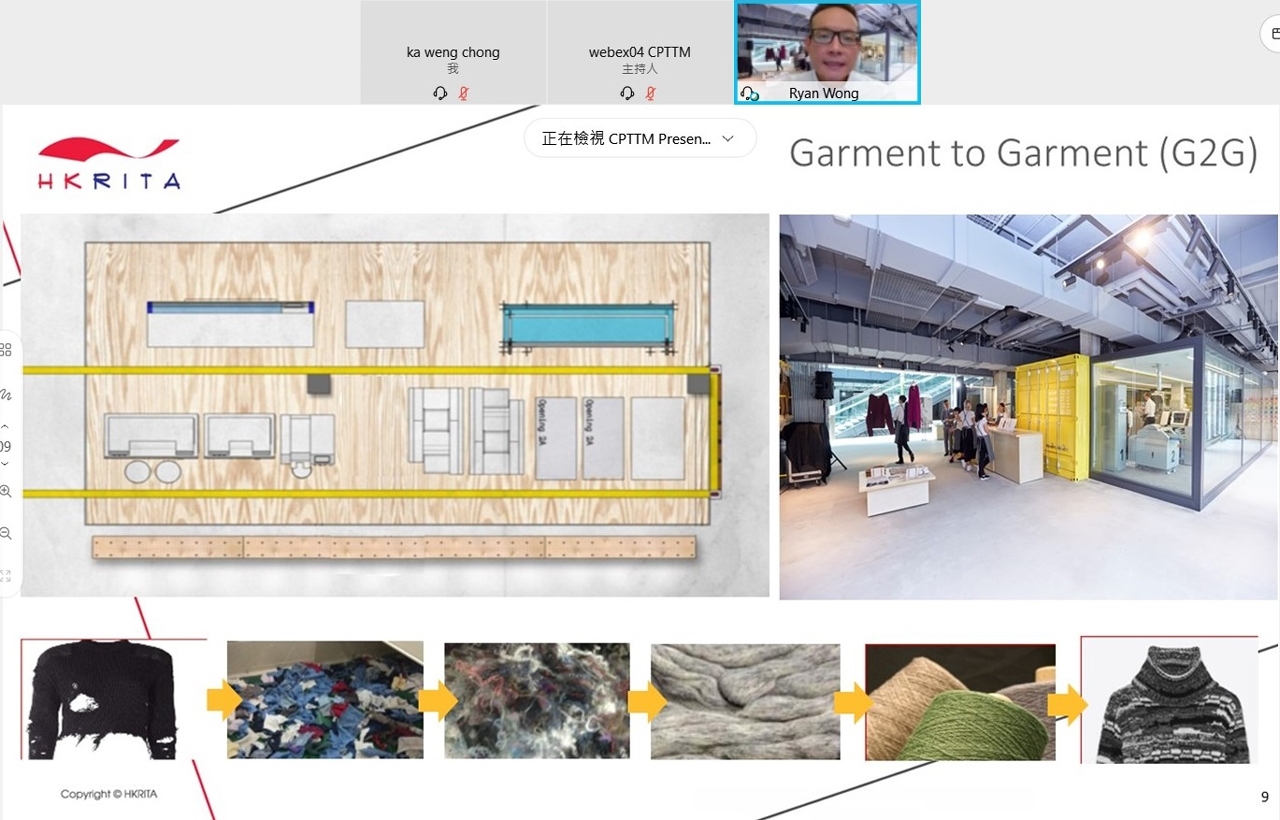Go to next page with down chevron
Image resolution: width=1280 pixels, height=820 pixels.
(x=5, y=464)
